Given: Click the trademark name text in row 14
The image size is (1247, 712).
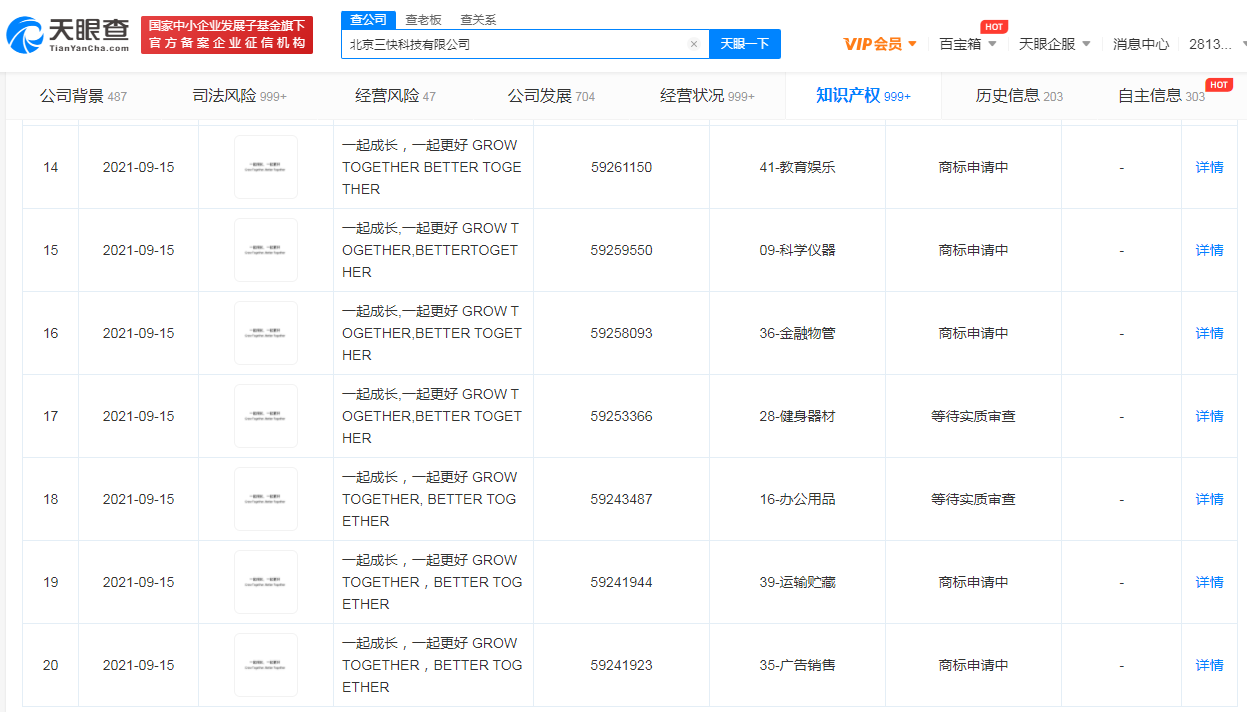Looking at the screenshot, I should 432,167.
